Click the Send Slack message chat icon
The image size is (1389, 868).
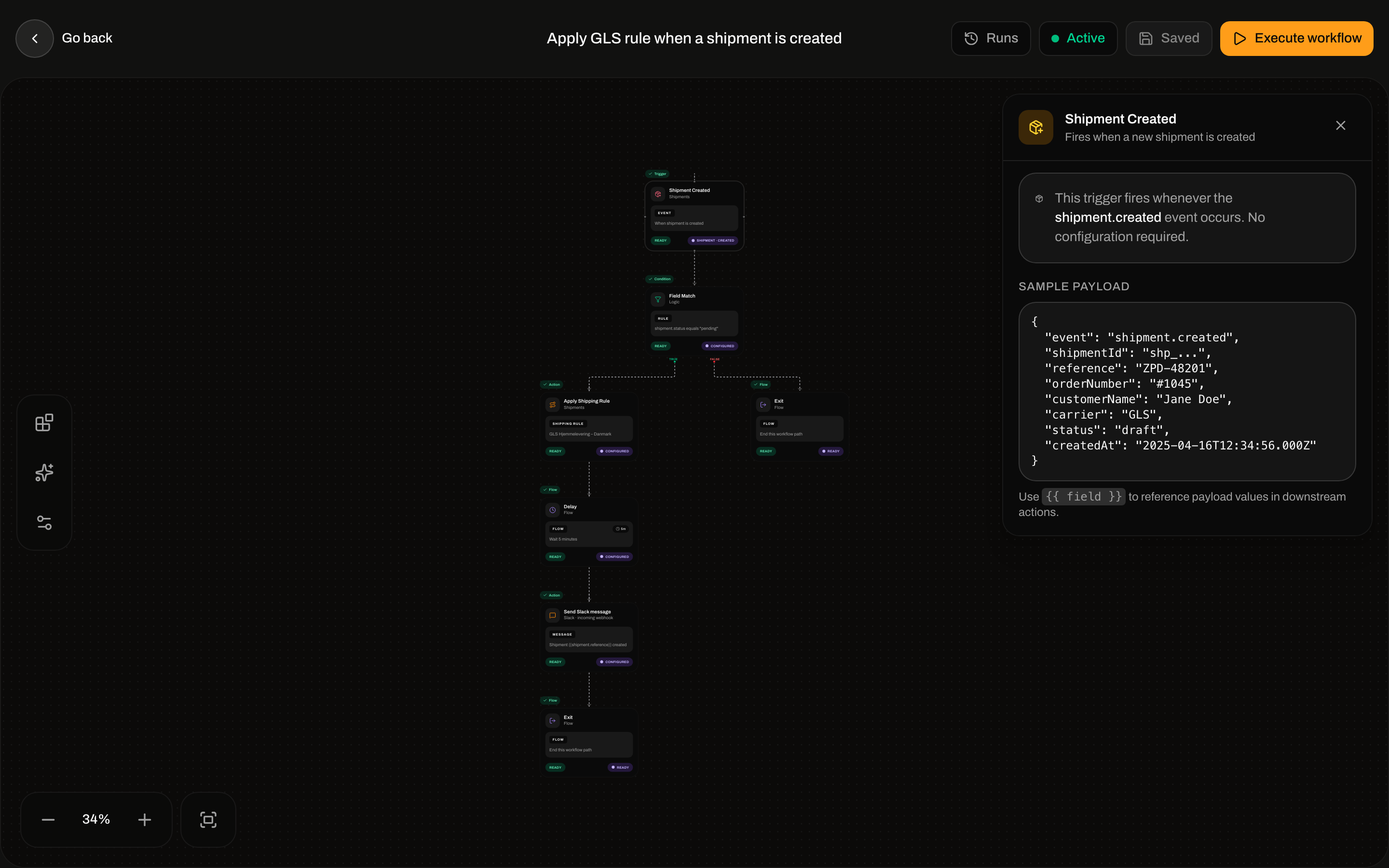point(552,615)
